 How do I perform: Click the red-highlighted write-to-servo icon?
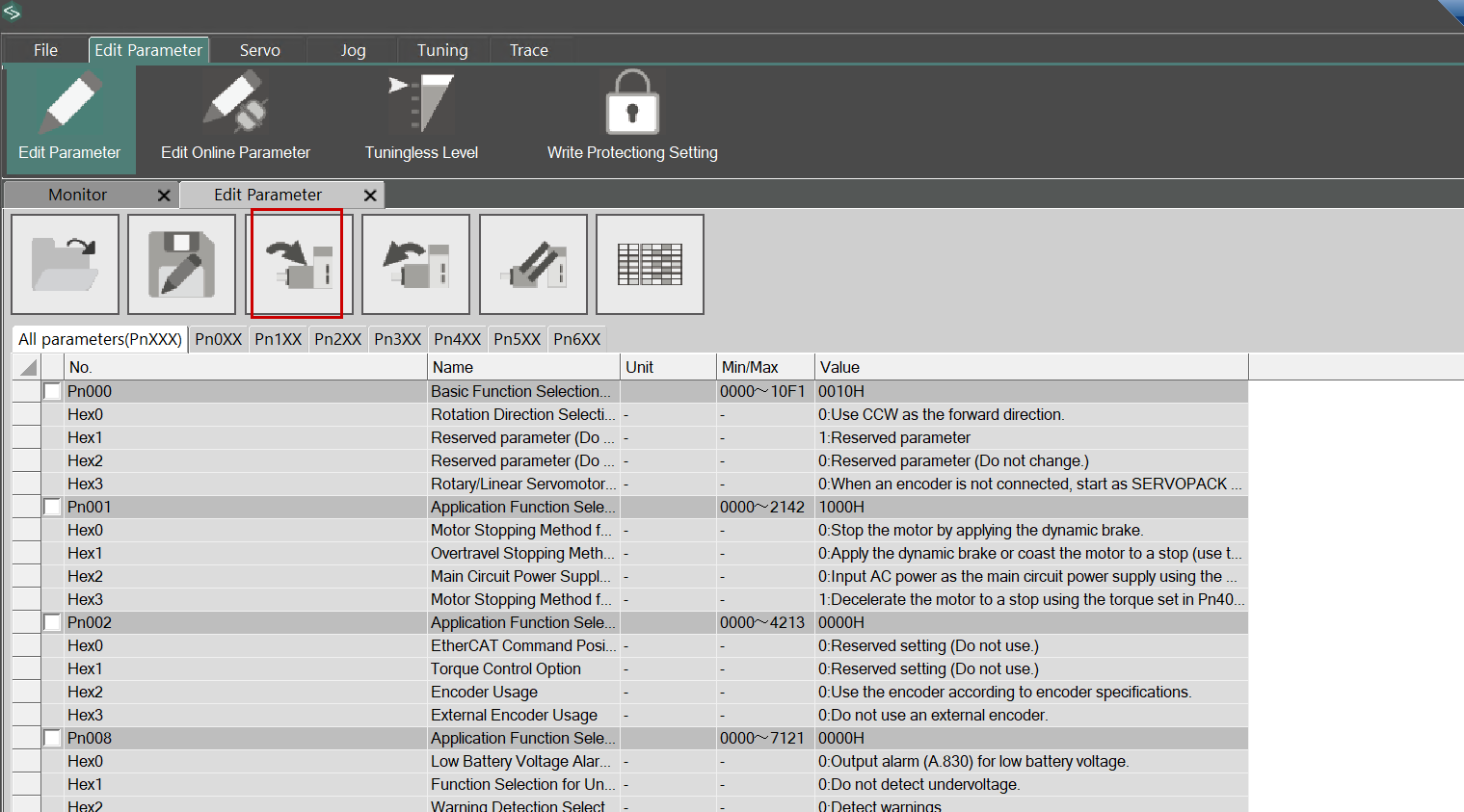coord(298,264)
